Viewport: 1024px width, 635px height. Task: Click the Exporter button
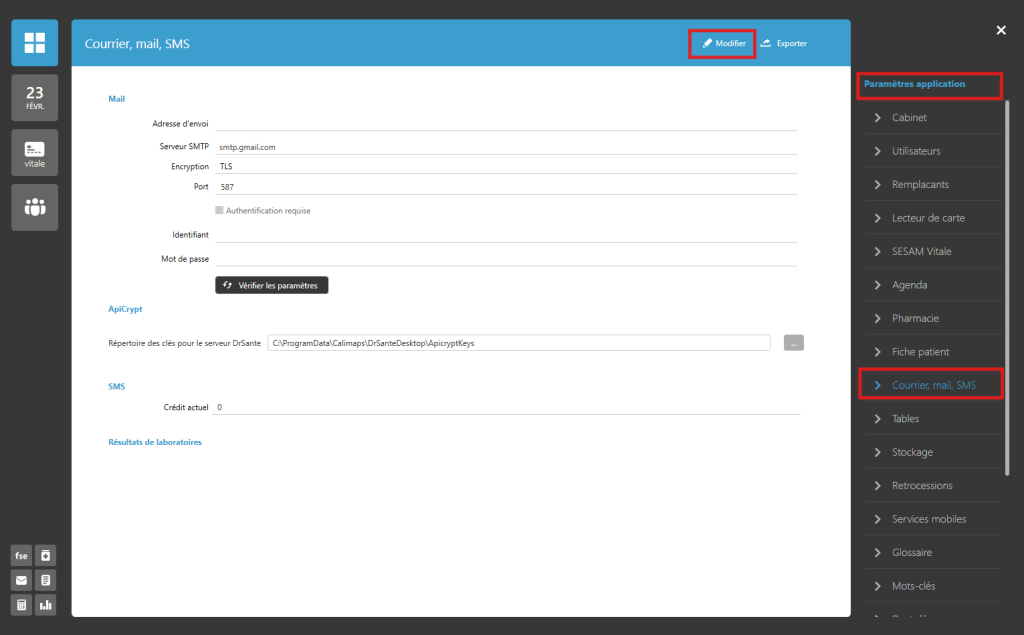783,44
